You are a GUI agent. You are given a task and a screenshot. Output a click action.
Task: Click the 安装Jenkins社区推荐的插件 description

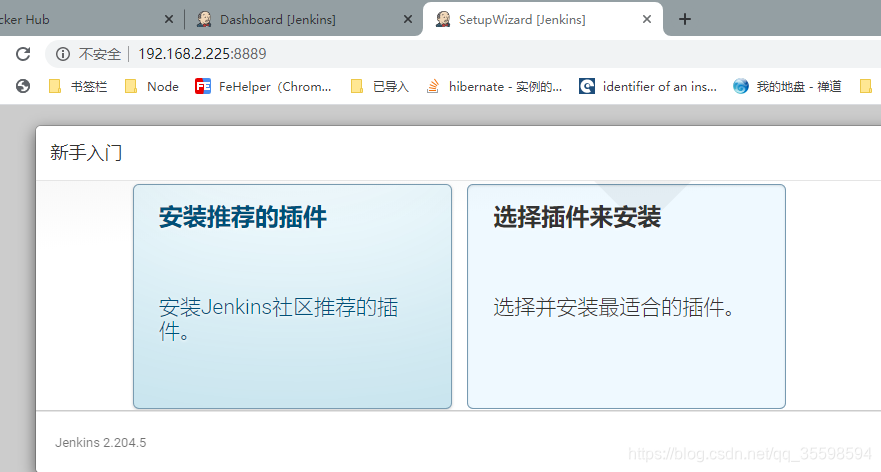pos(279,319)
